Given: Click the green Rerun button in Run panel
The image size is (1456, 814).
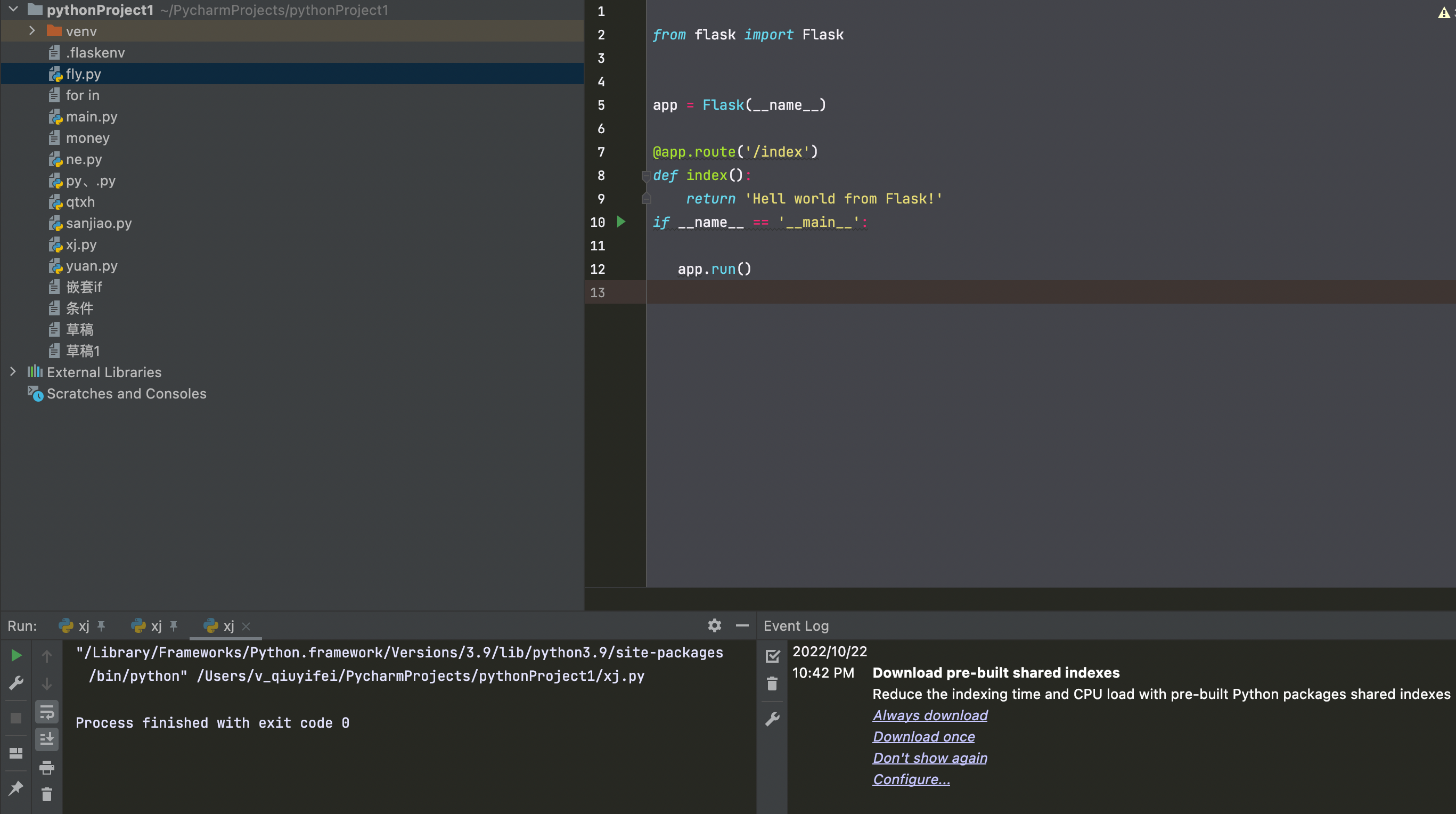Looking at the screenshot, I should (x=17, y=655).
